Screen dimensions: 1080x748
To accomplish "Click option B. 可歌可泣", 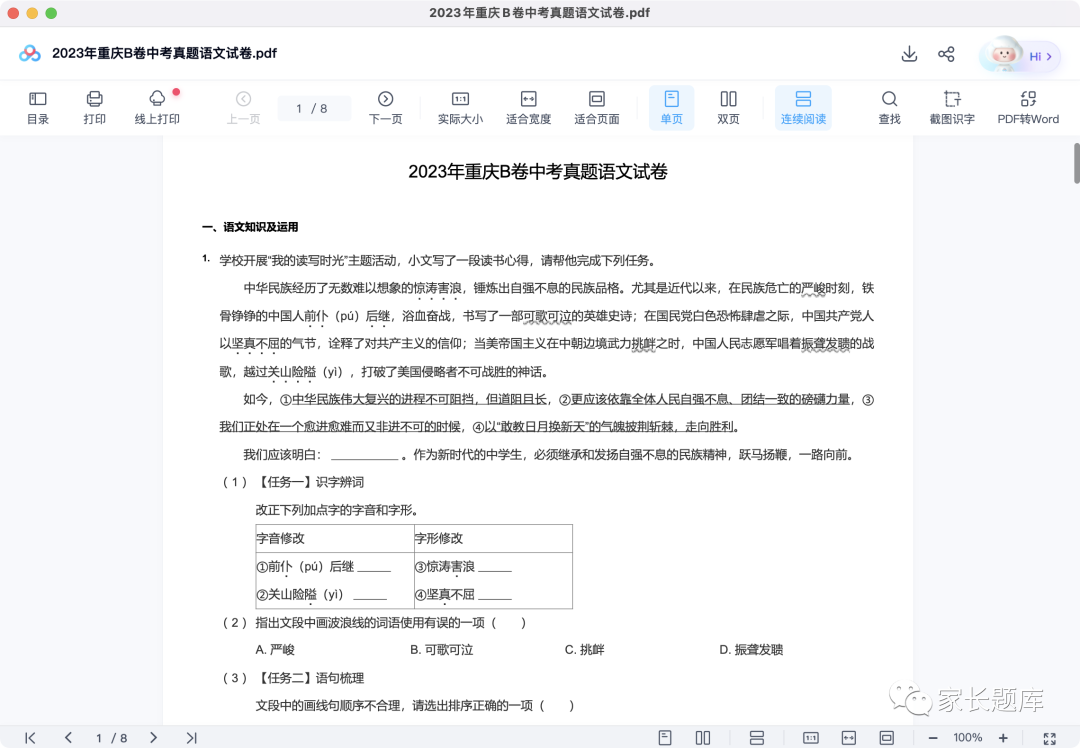I will pyautogui.click(x=442, y=650).
